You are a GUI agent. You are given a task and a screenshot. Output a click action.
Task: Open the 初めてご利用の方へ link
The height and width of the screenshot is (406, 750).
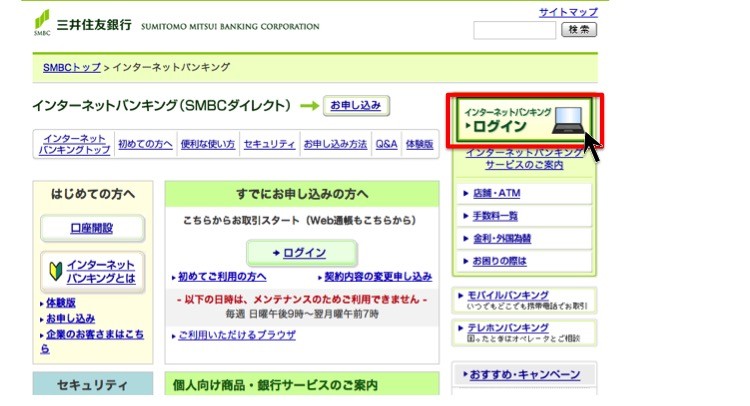tap(222, 276)
